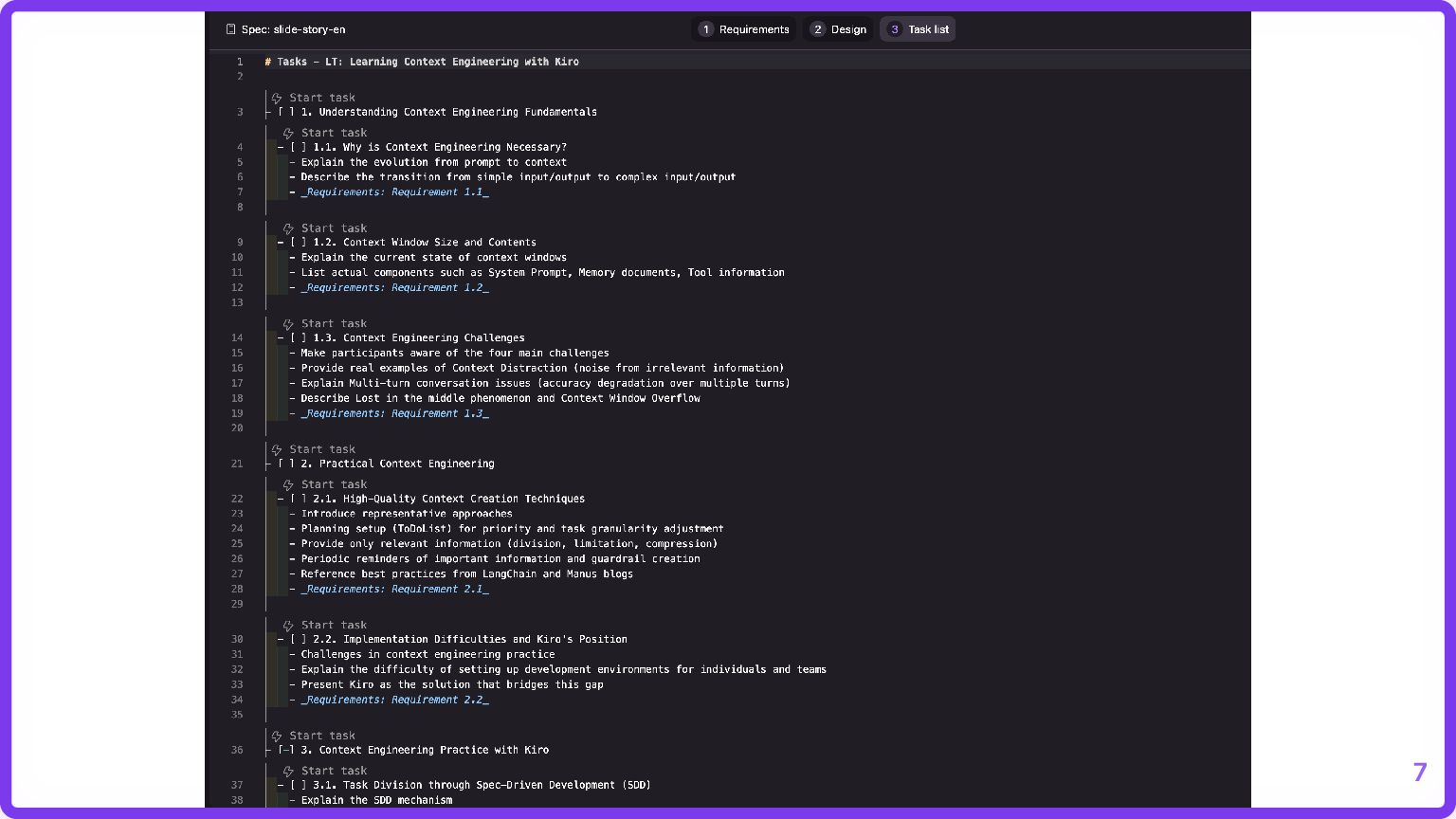
Task: Click line 'Describe Lost in the middle phenomenon'
Action: (x=500, y=398)
